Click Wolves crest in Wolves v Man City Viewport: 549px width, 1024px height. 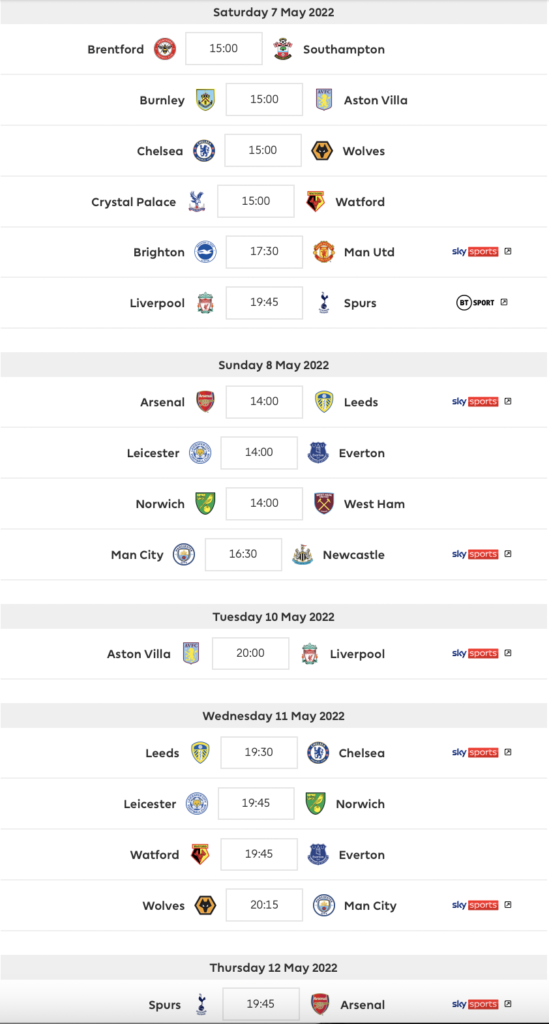pos(206,906)
